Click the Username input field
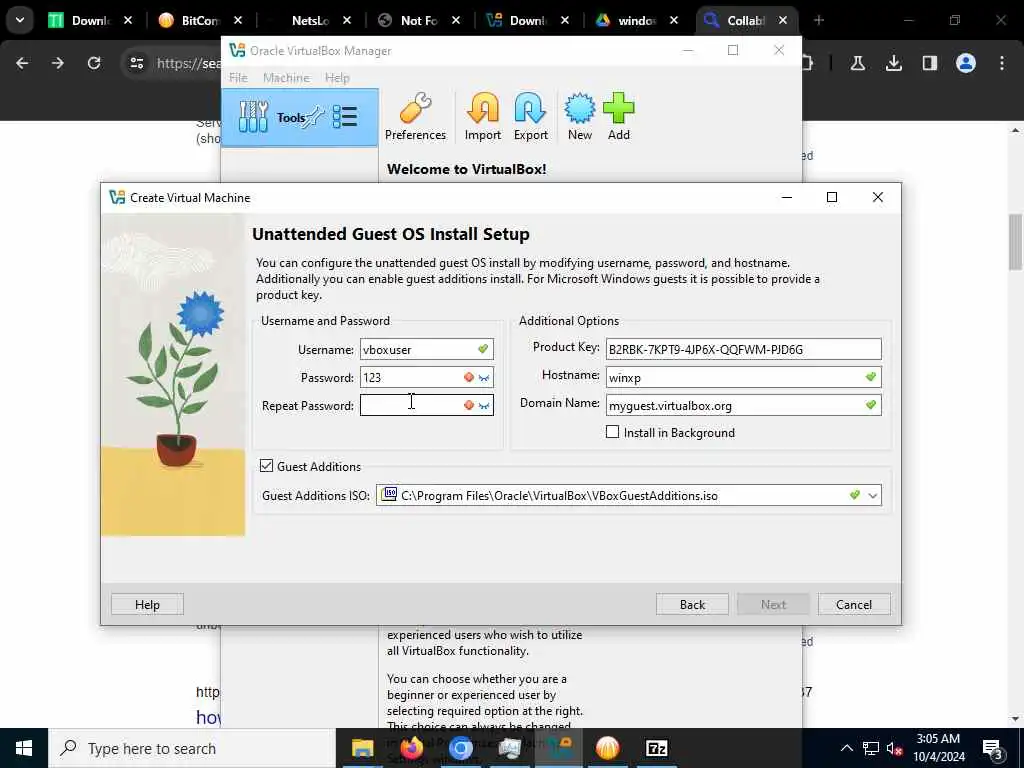The image size is (1024, 768). 426,349
